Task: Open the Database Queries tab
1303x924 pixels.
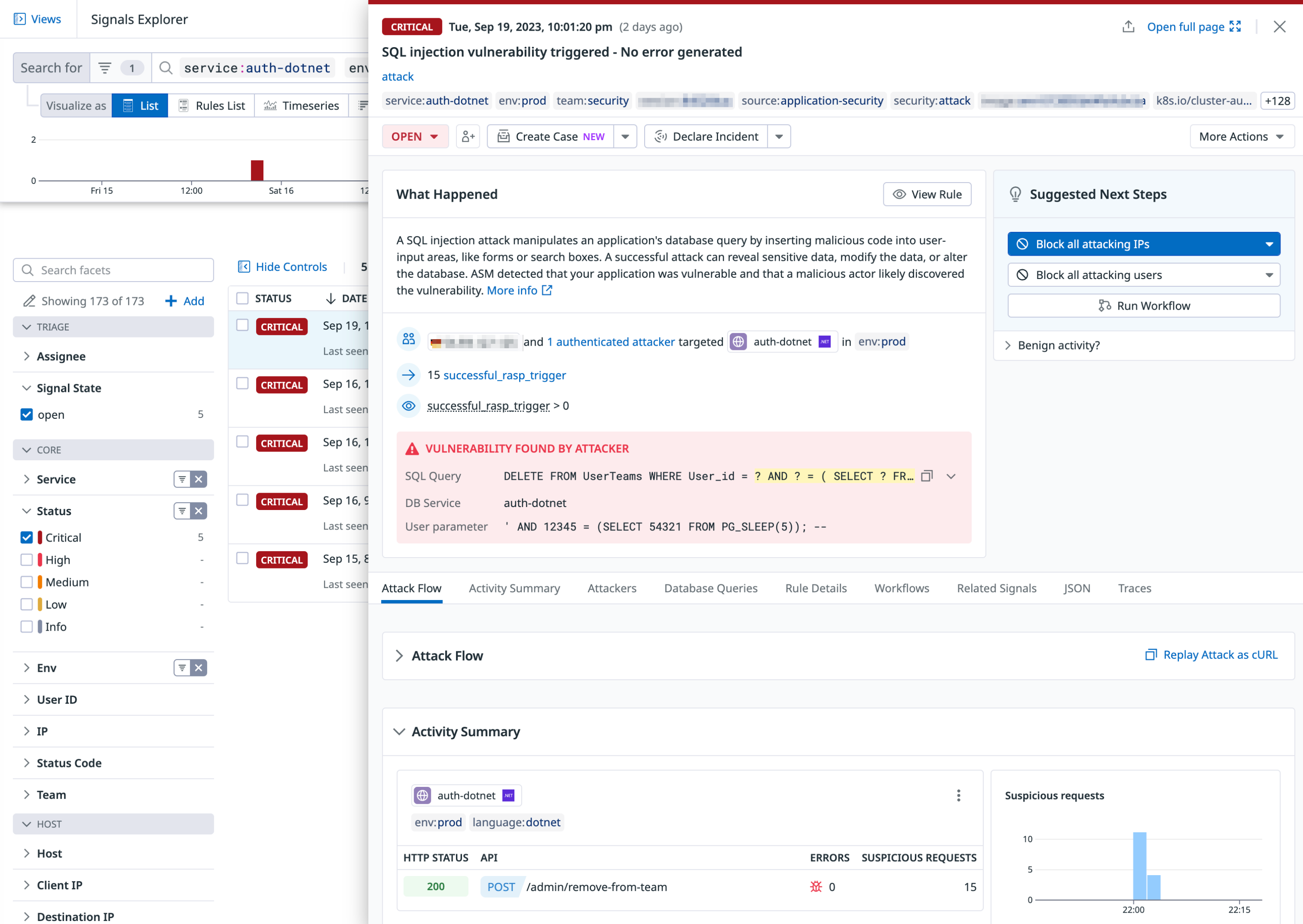Action: (x=711, y=588)
